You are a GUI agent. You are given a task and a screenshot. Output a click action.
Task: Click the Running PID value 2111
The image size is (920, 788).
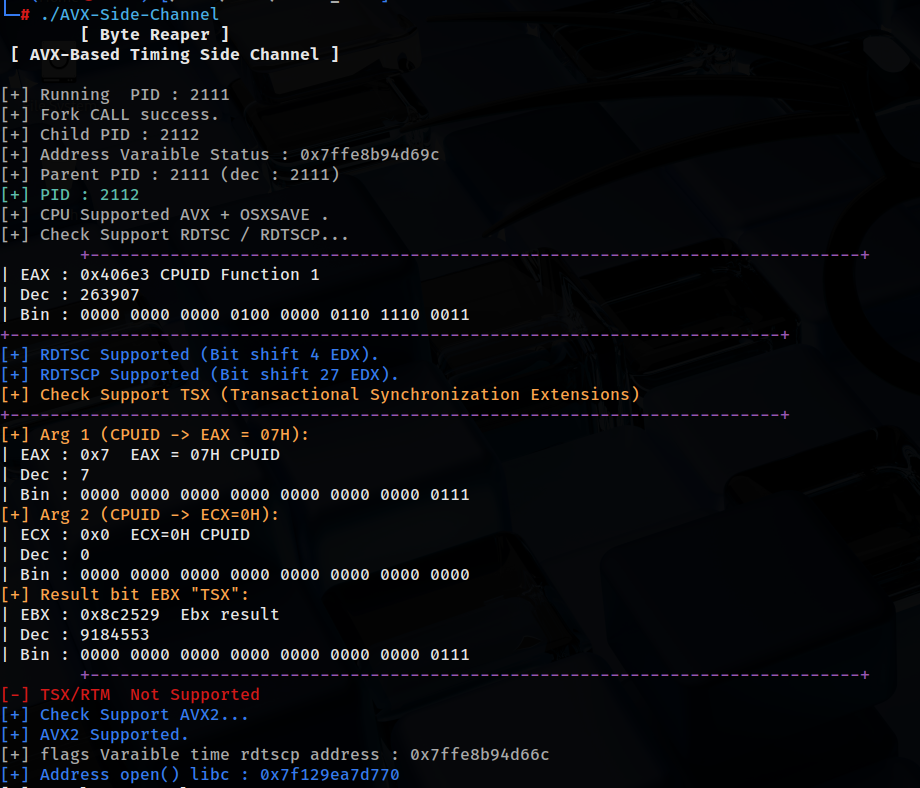point(211,94)
